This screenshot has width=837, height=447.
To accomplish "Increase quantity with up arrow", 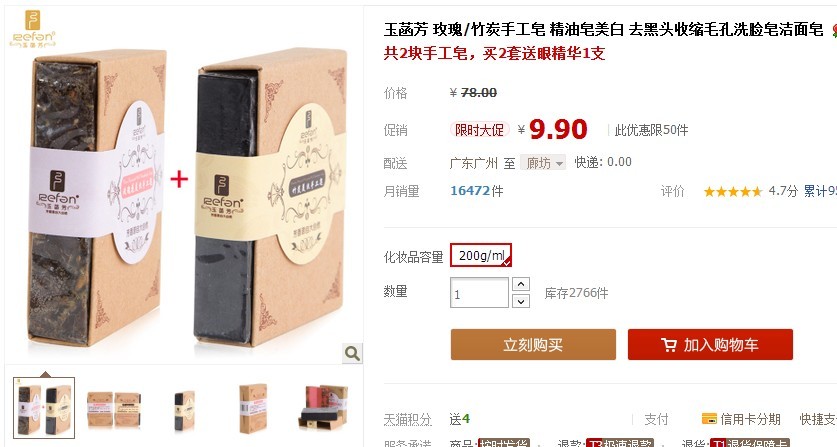I will (x=521, y=284).
